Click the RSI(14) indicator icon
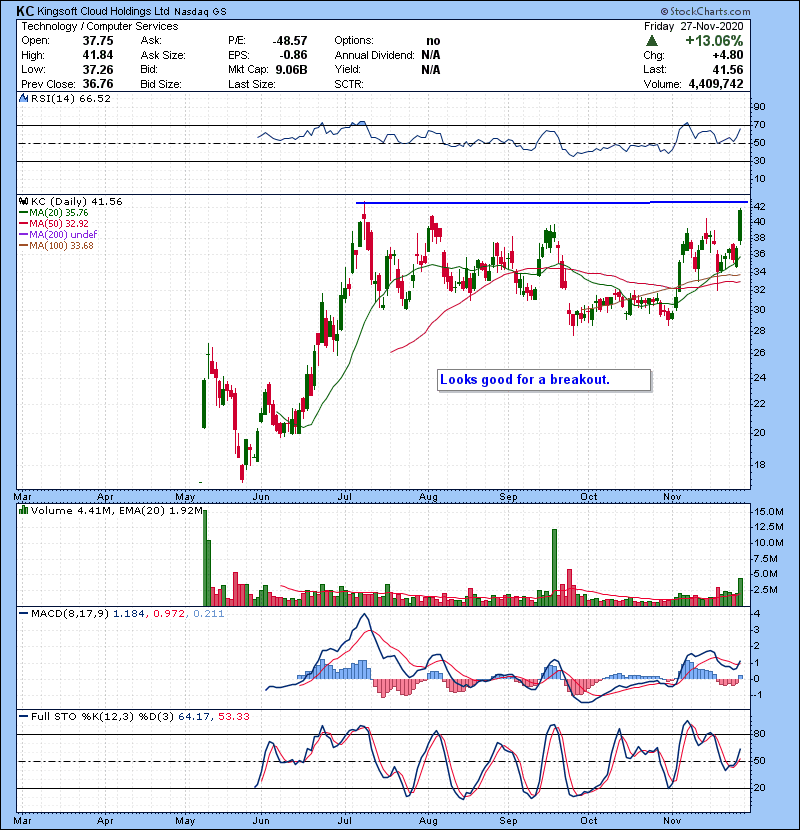This screenshot has width=800, height=830. [23, 98]
